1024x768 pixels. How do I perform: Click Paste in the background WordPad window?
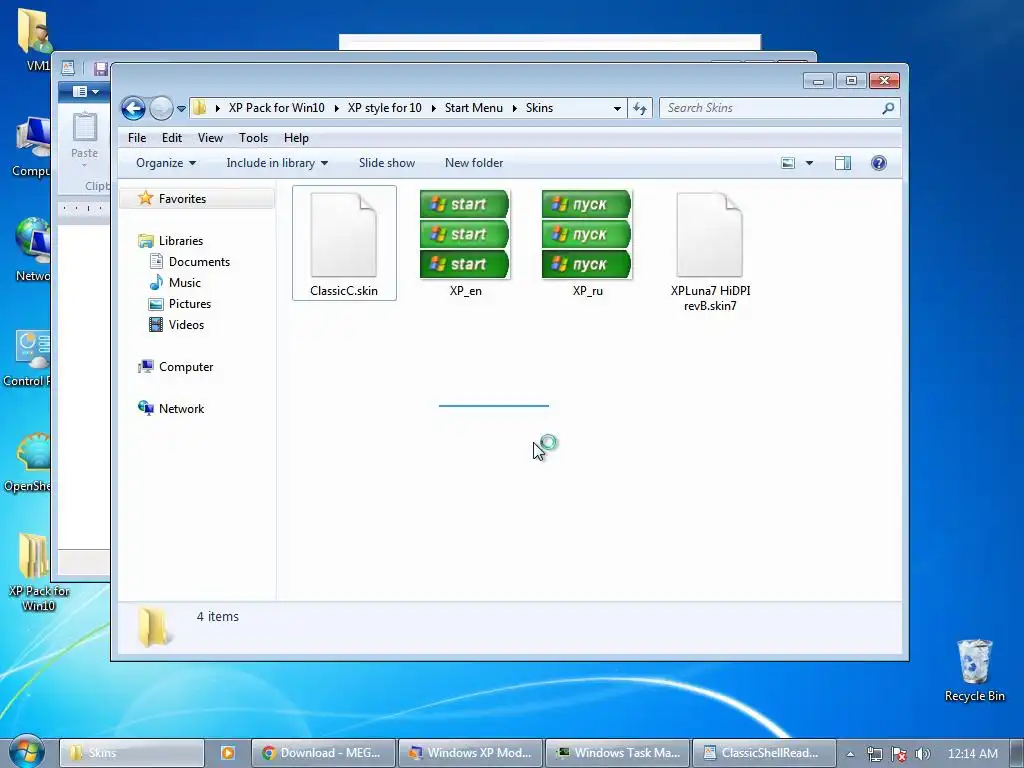tap(85, 138)
